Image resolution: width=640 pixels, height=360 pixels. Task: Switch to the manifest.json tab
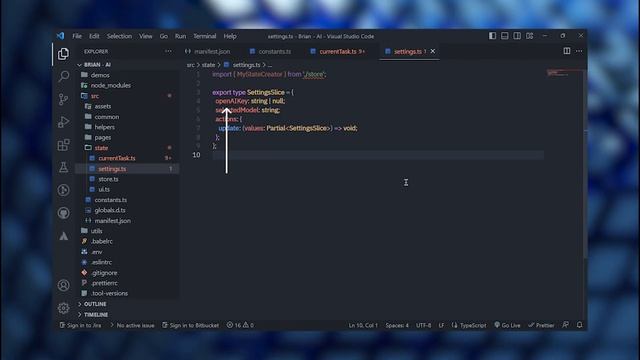pos(207,51)
